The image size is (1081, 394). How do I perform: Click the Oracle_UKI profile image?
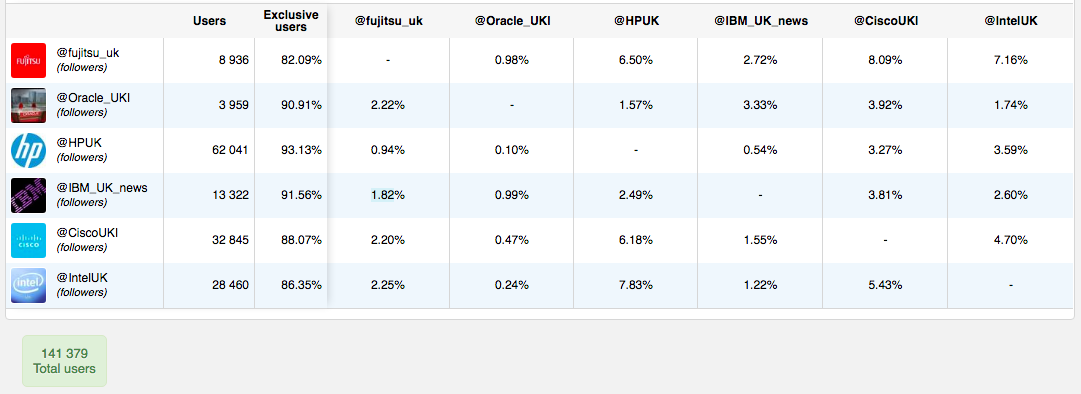click(x=28, y=105)
